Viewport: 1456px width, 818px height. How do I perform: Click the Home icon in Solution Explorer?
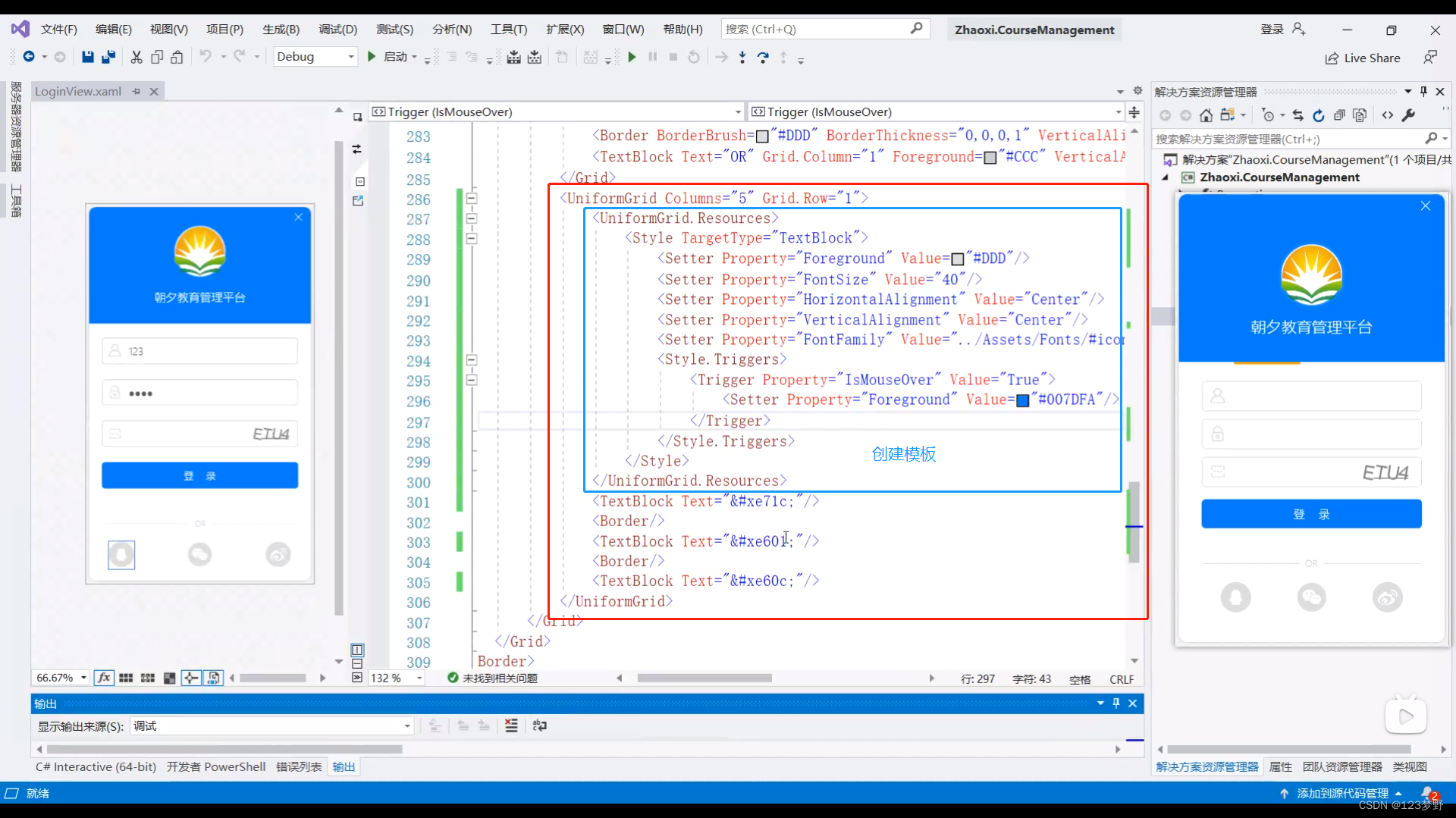pos(1206,115)
